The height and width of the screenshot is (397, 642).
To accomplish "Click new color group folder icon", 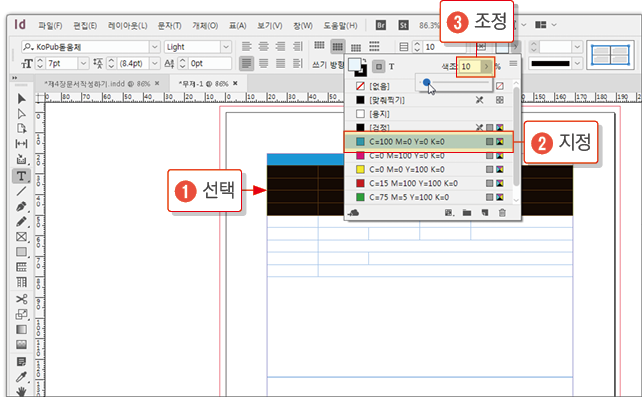I will 467,212.
